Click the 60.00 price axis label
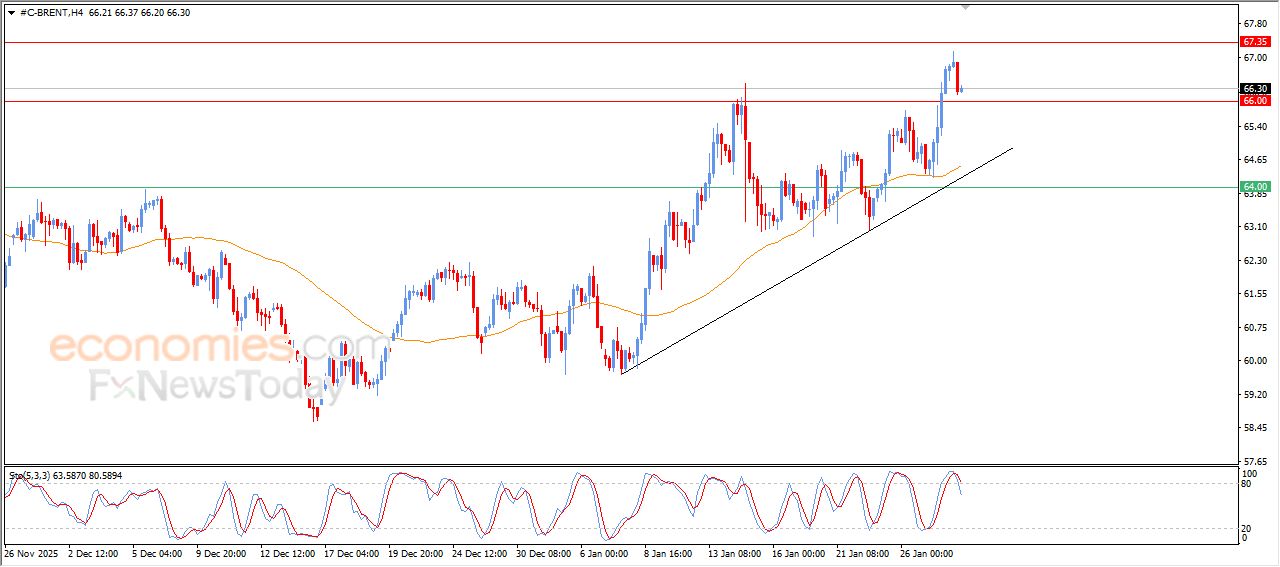The height and width of the screenshot is (567, 1280). 1254,361
